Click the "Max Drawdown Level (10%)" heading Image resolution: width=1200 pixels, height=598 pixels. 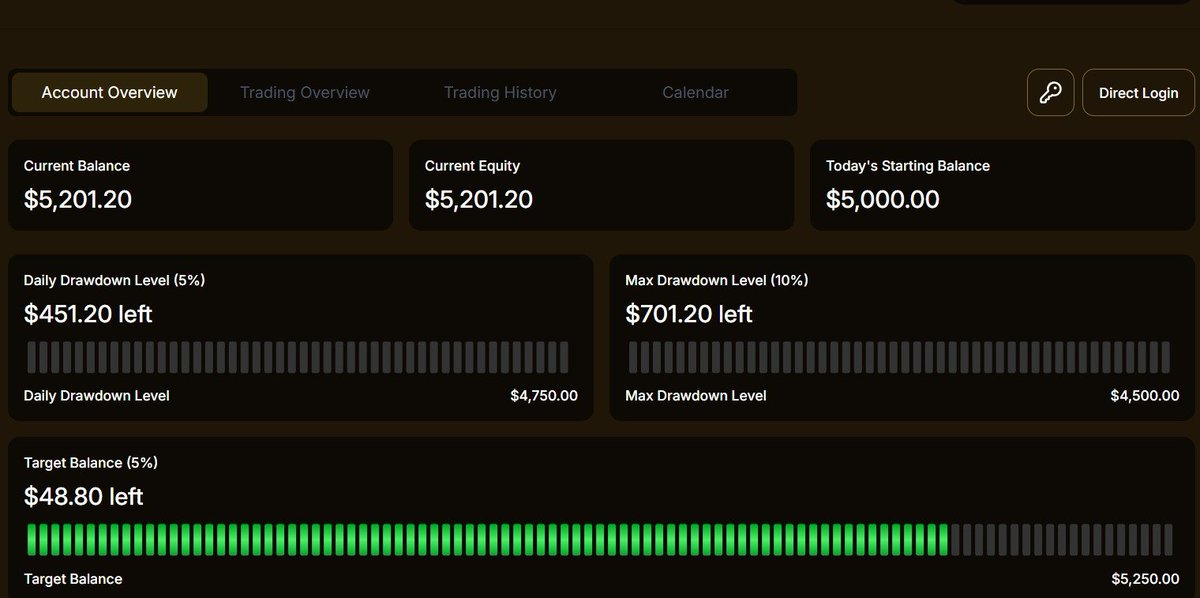(717, 281)
